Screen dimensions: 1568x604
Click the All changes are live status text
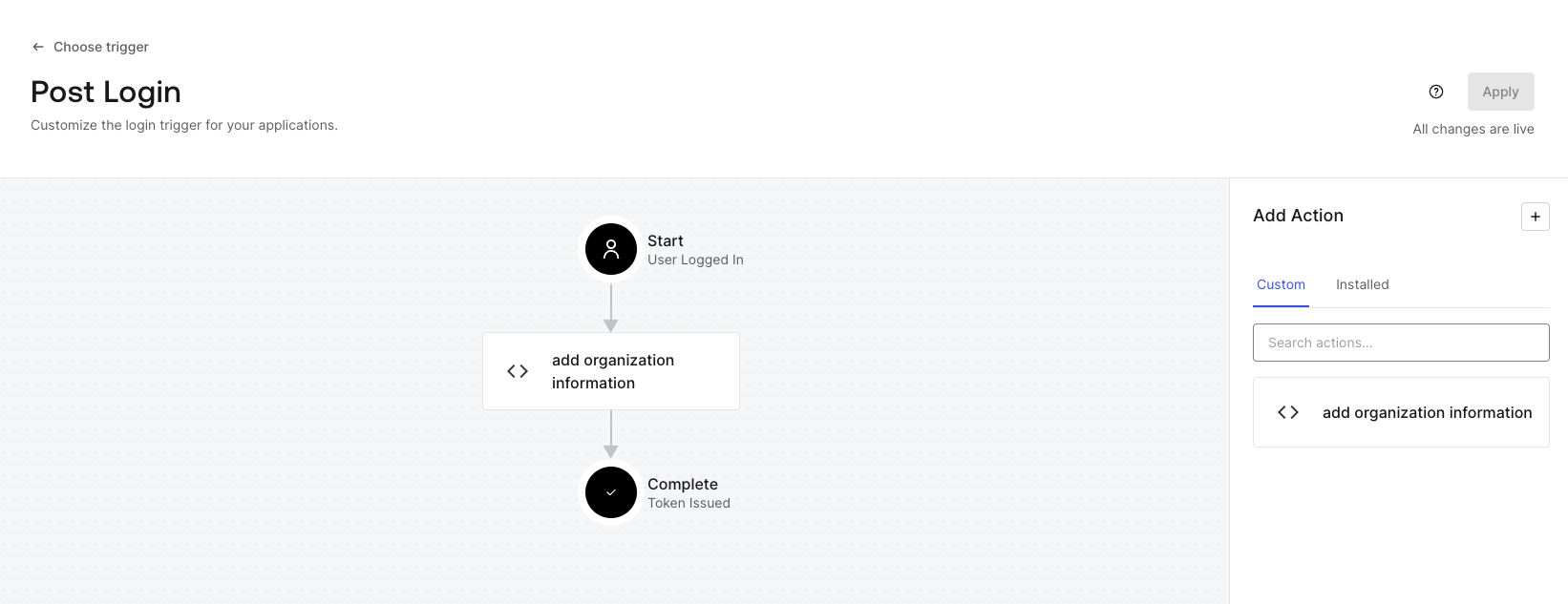(1473, 128)
